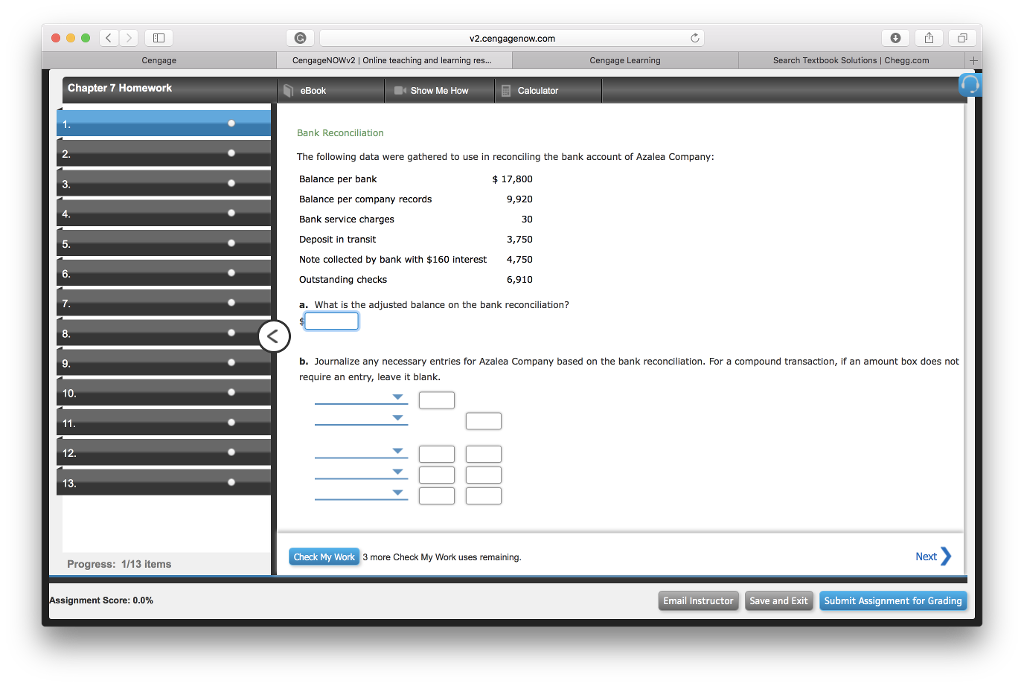1024x686 pixels.
Task: Go back with the Safari back arrow
Action: click(x=109, y=38)
